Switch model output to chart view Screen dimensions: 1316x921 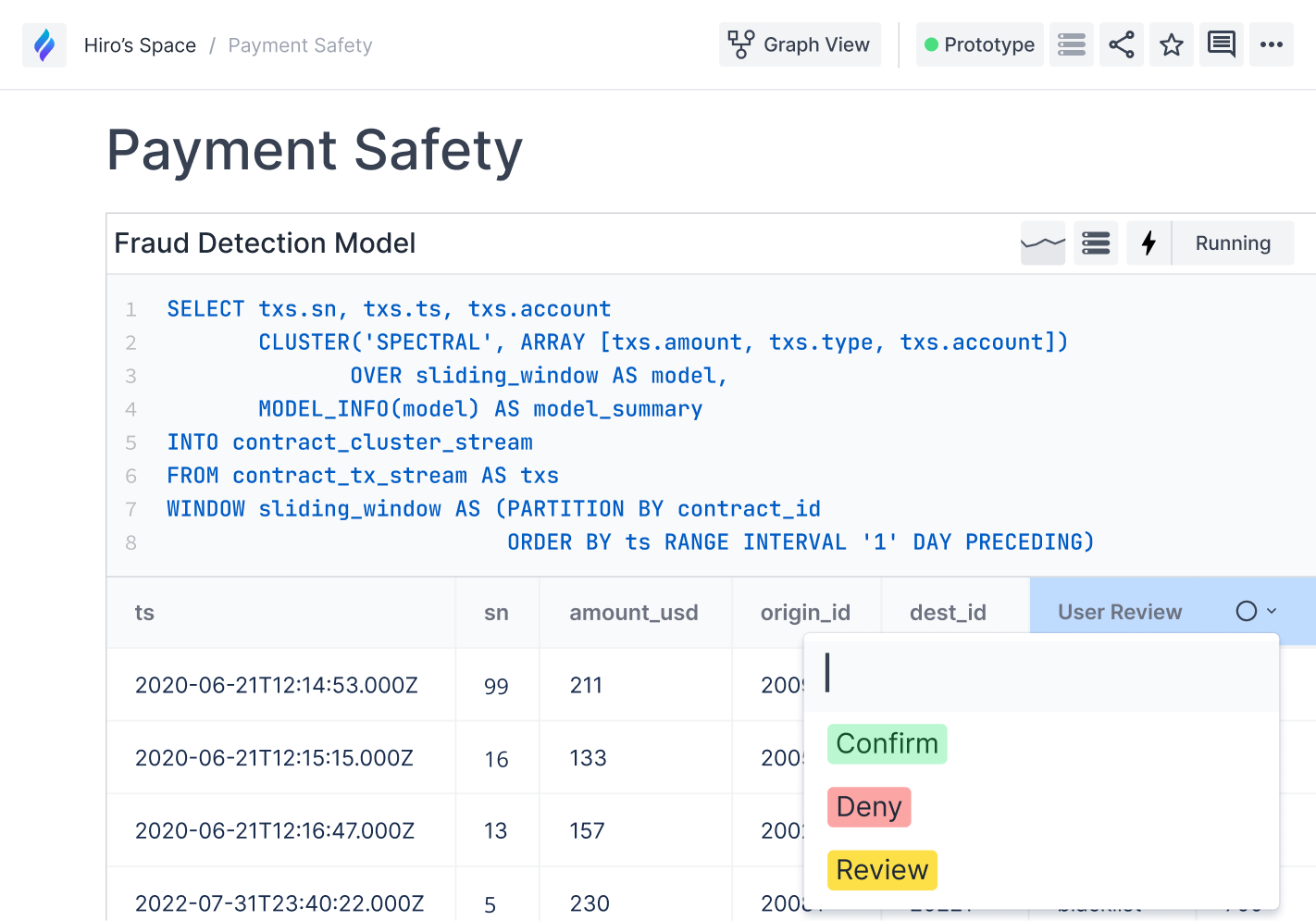click(1043, 243)
